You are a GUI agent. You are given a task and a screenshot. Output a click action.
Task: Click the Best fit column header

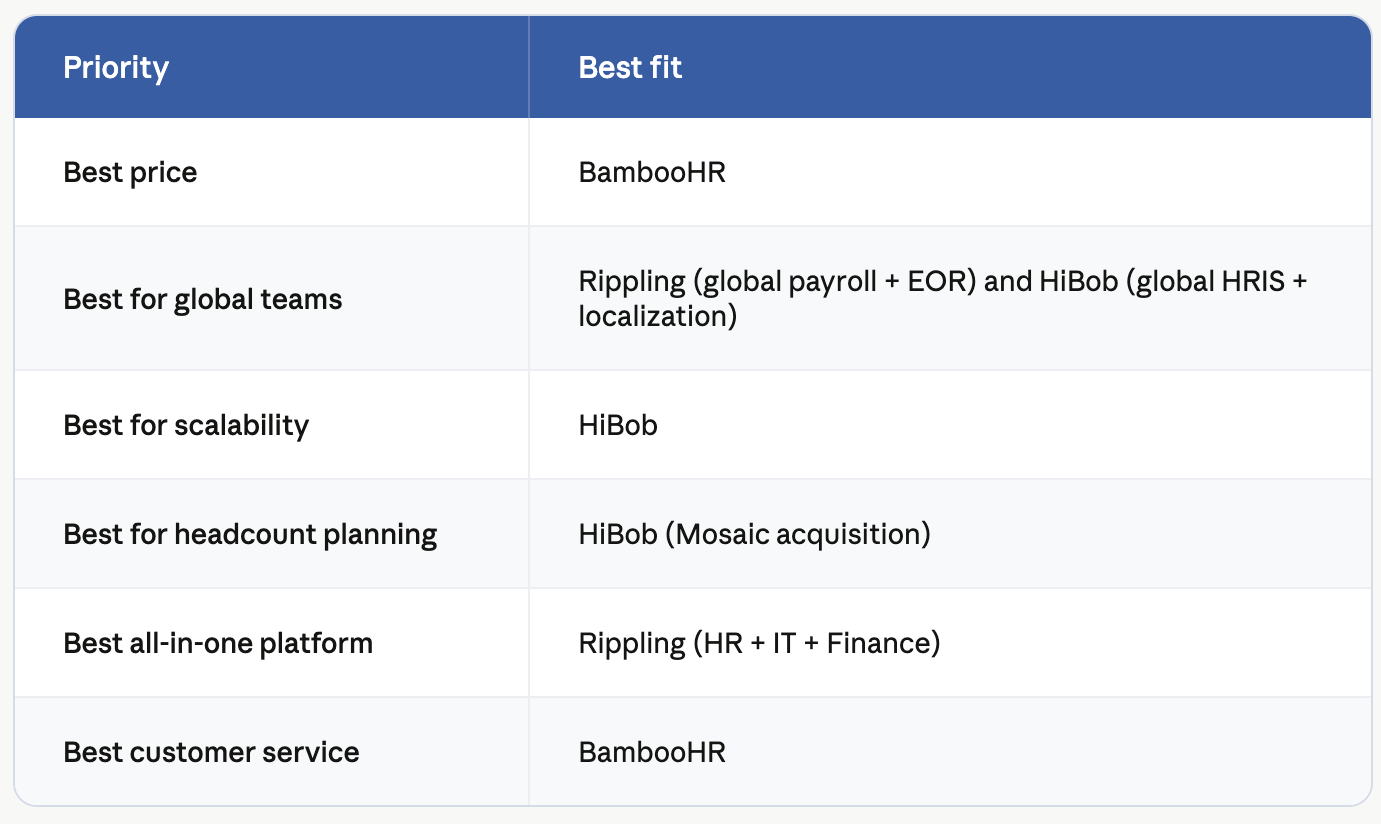(x=630, y=68)
